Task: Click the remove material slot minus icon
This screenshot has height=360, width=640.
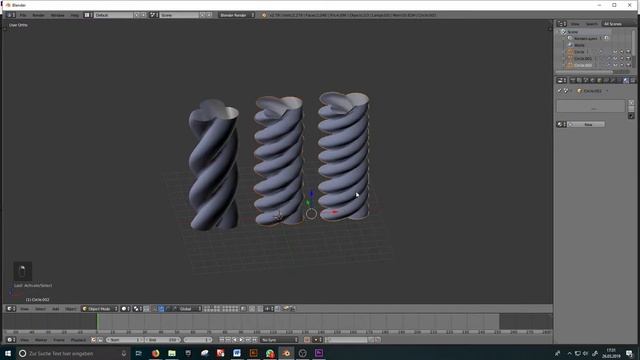Action: [x=631, y=109]
